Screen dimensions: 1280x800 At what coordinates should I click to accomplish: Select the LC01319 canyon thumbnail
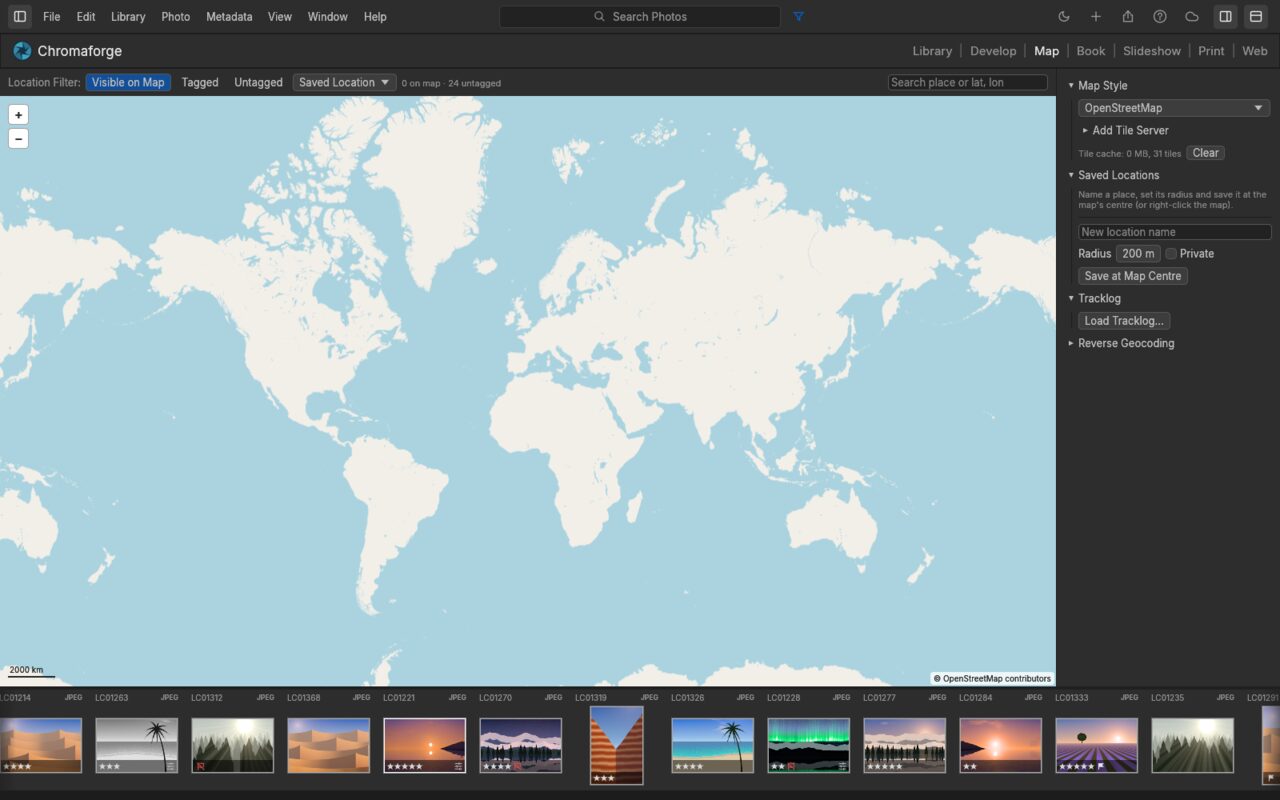point(616,745)
